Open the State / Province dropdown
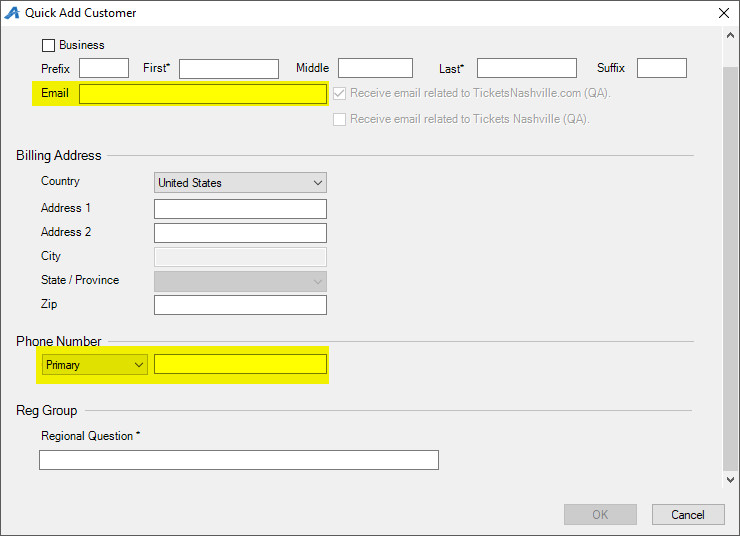Viewport: 740px width, 536px height. (240, 281)
